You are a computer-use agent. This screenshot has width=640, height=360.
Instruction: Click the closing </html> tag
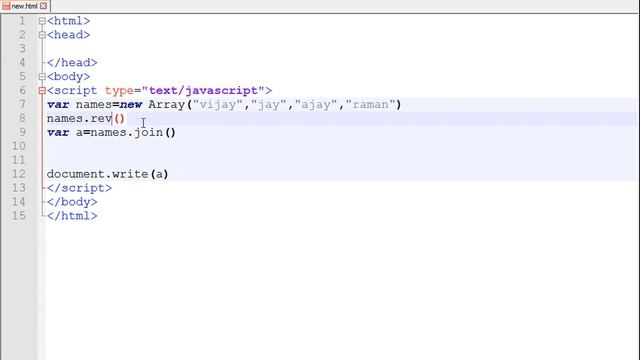[x=72, y=216]
